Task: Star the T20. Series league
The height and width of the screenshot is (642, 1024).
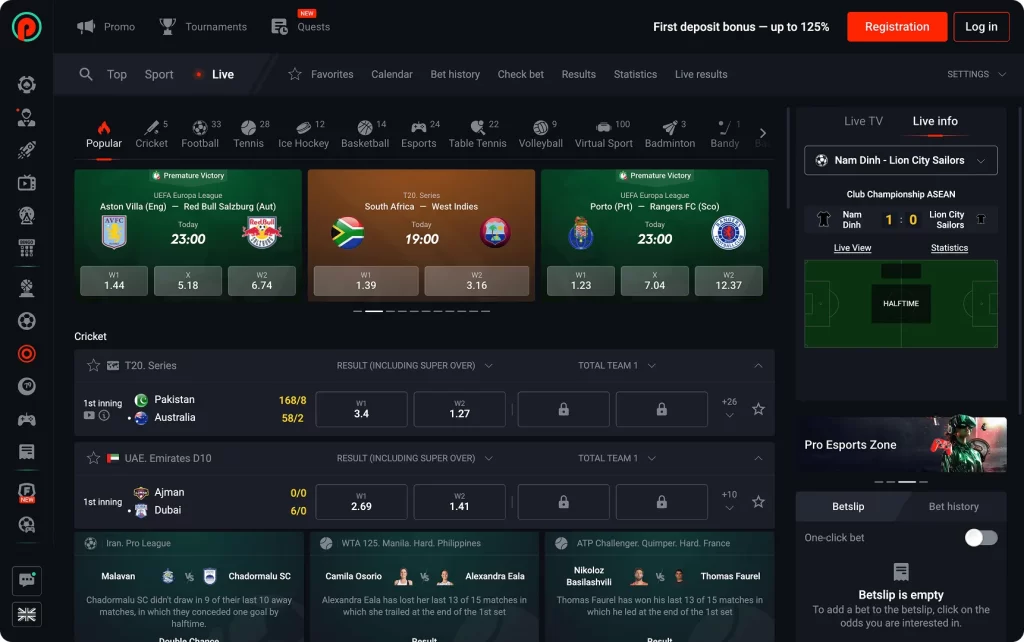Action: (93, 366)
